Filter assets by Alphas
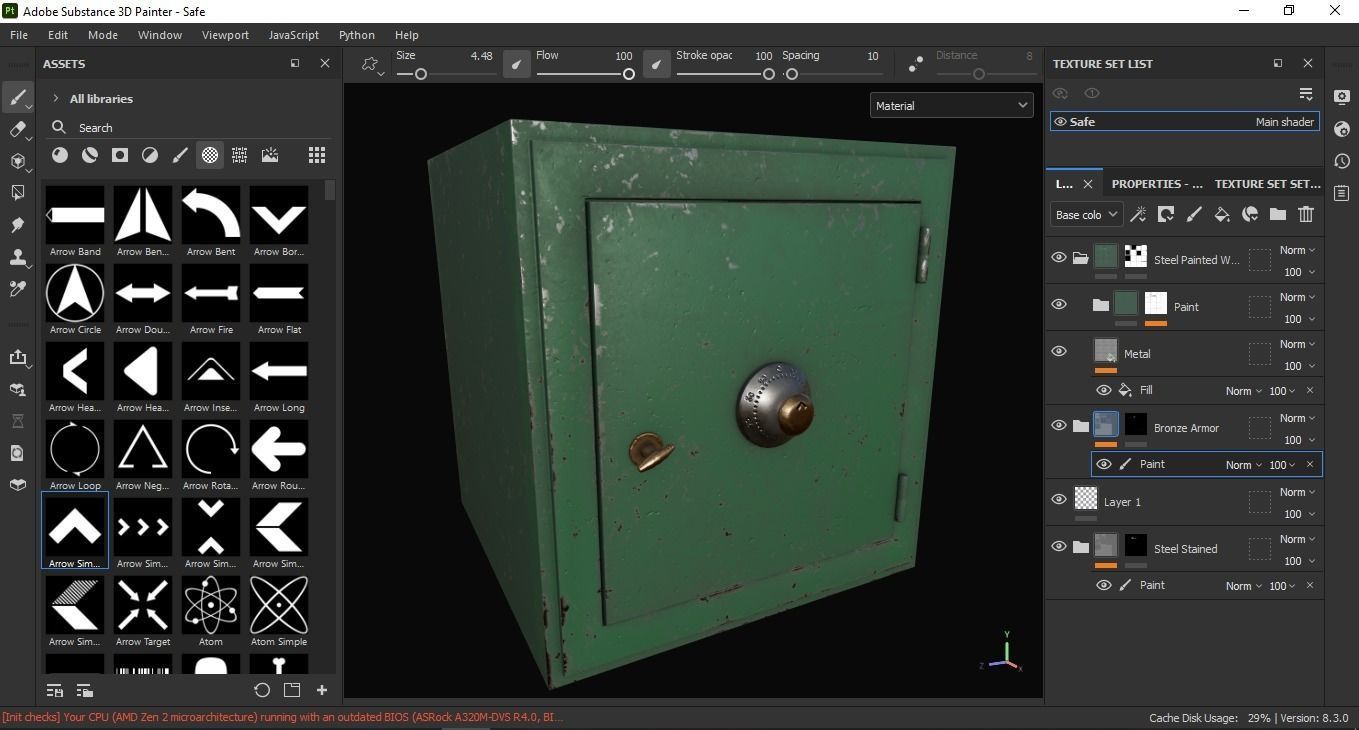 pos(210,155)
